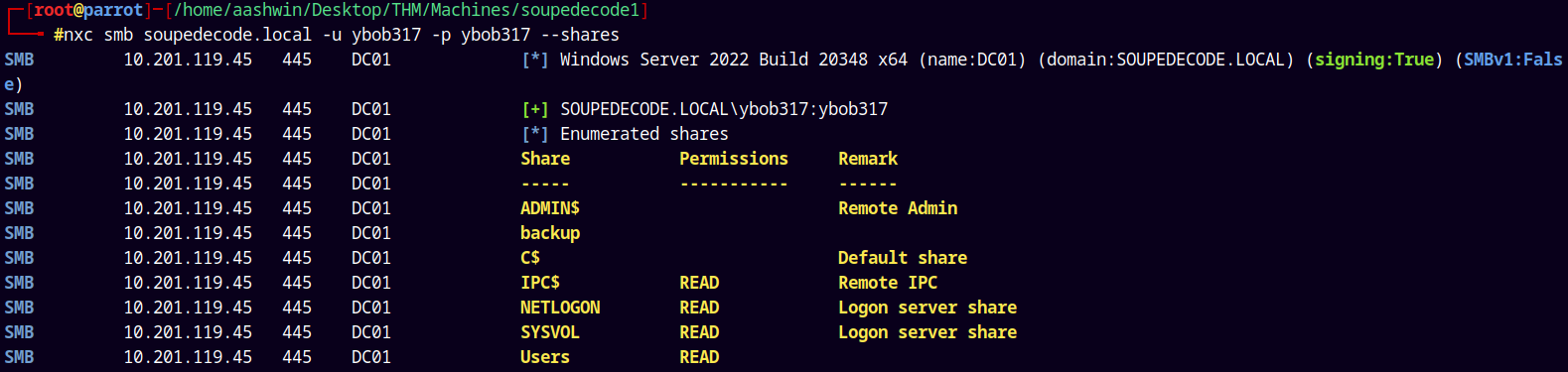Click the green [+] success marker
The image size is (1568, 372).
tap(535, 109)
